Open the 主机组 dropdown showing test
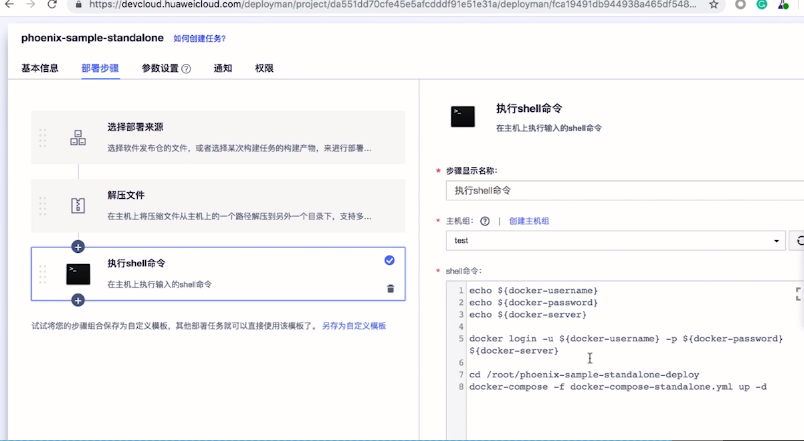 (x=615, y=240)
